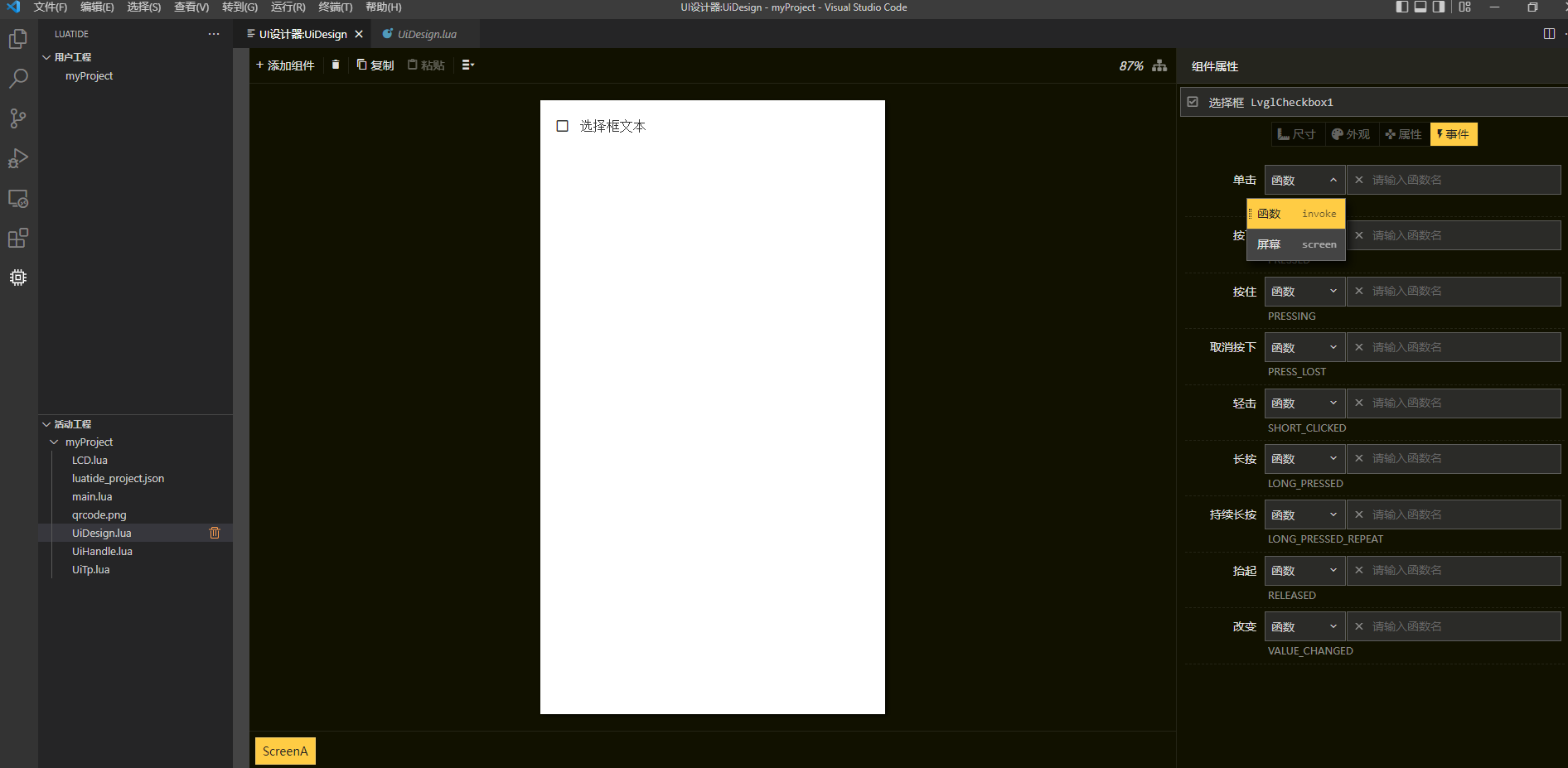Tick the 选择框文本 checkbox on canvas
The height and width of the screenshot is (768, 1568).
[563, 126]
